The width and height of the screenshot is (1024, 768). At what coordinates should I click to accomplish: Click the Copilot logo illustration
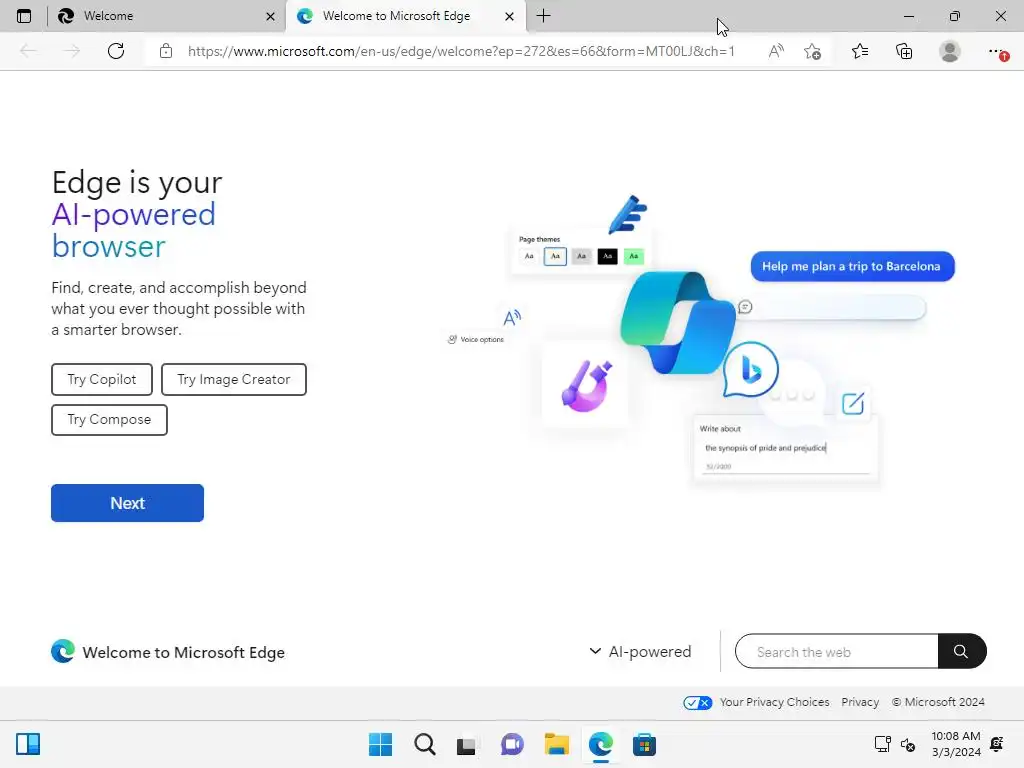click(x=678, y=323)
